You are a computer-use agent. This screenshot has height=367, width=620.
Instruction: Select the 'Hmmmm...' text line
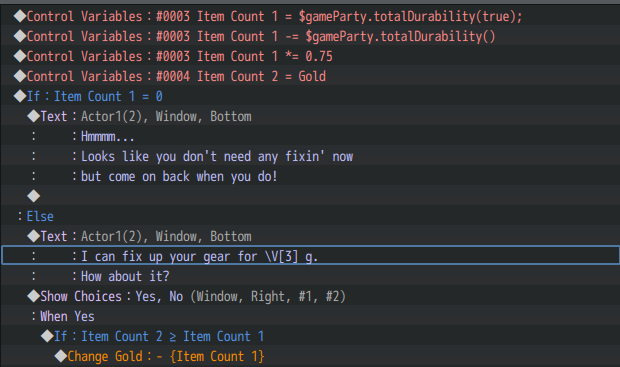click(x=310, y=136)
